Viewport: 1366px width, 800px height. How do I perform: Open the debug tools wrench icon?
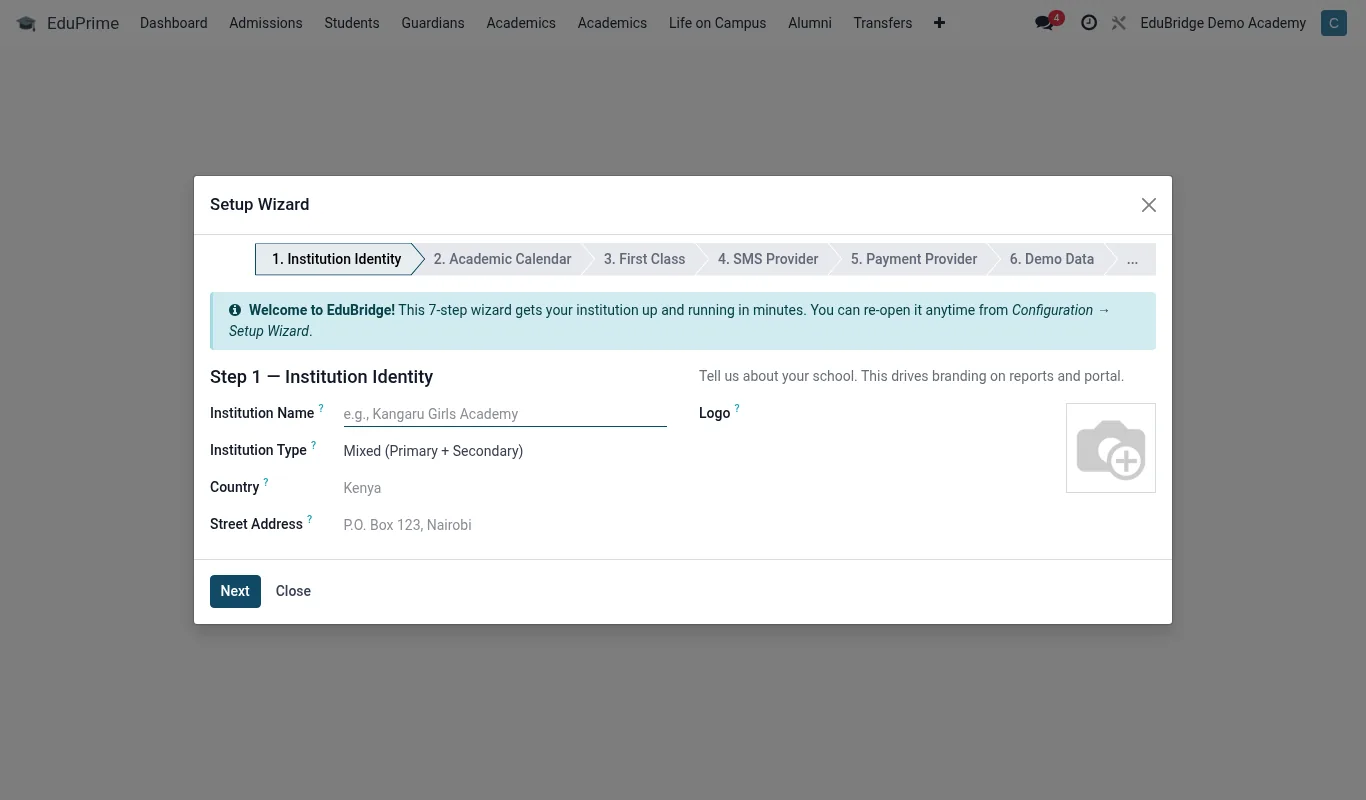point(1119,23)
